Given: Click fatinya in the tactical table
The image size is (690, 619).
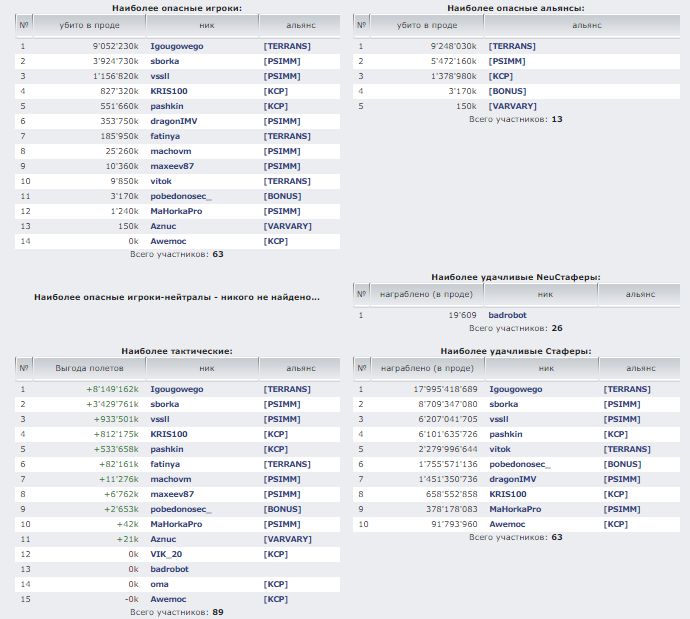Looking at the screenshot, I should click(x=165, y=464).
